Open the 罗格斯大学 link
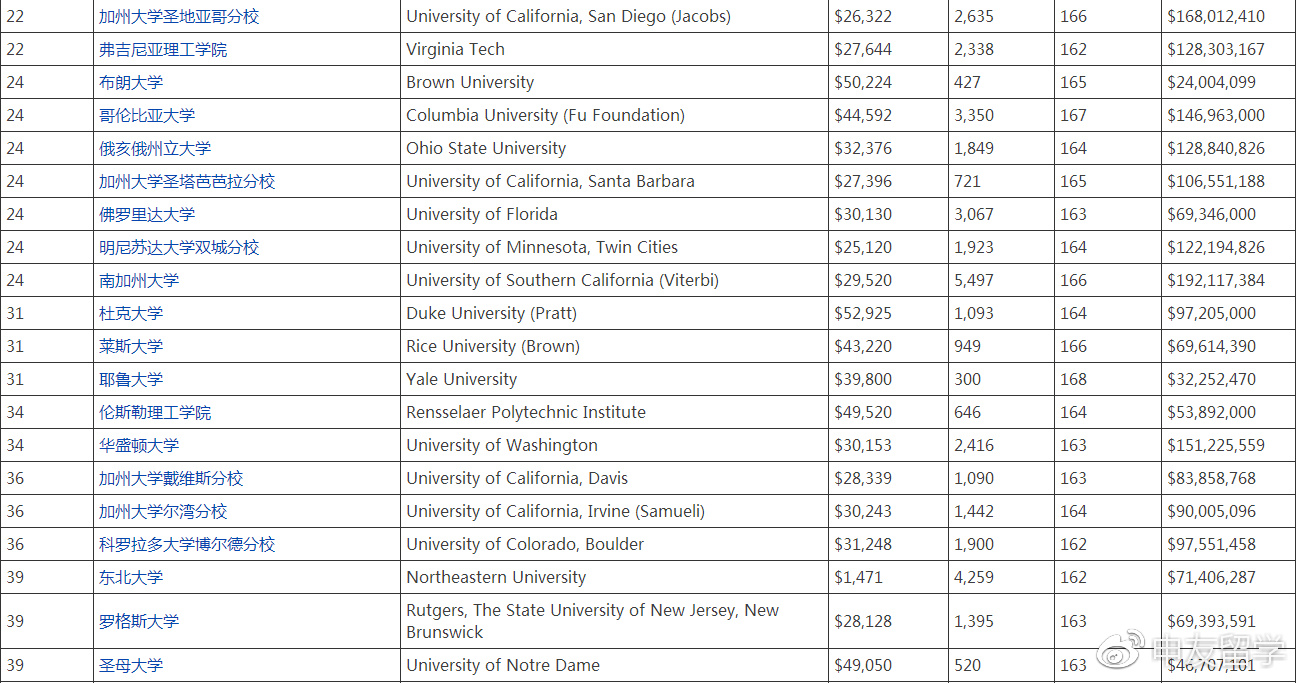This screenshot has width=1297, height=683. tap(139, 622)
